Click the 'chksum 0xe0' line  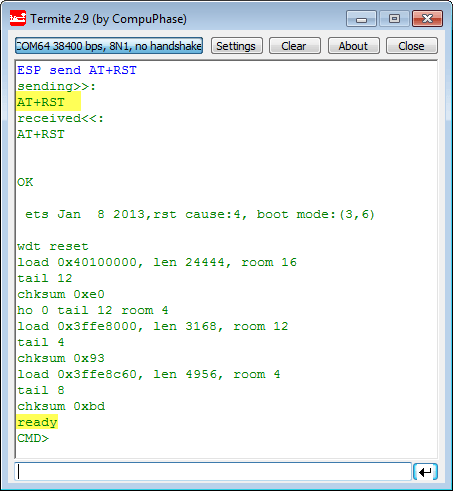click(x=61, y=294)
